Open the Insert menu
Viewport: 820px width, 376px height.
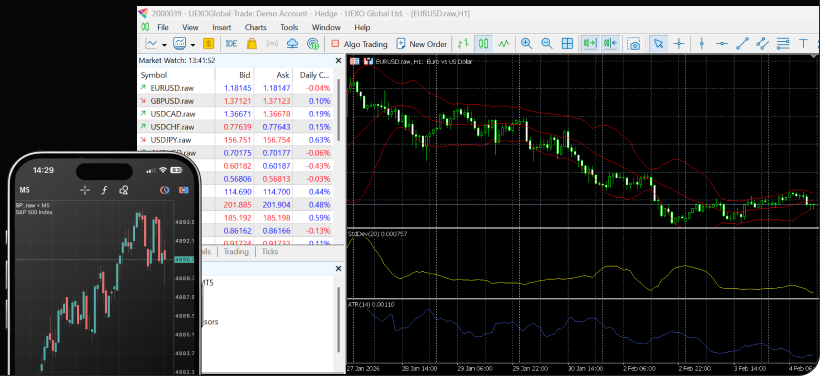pos(222,27)
